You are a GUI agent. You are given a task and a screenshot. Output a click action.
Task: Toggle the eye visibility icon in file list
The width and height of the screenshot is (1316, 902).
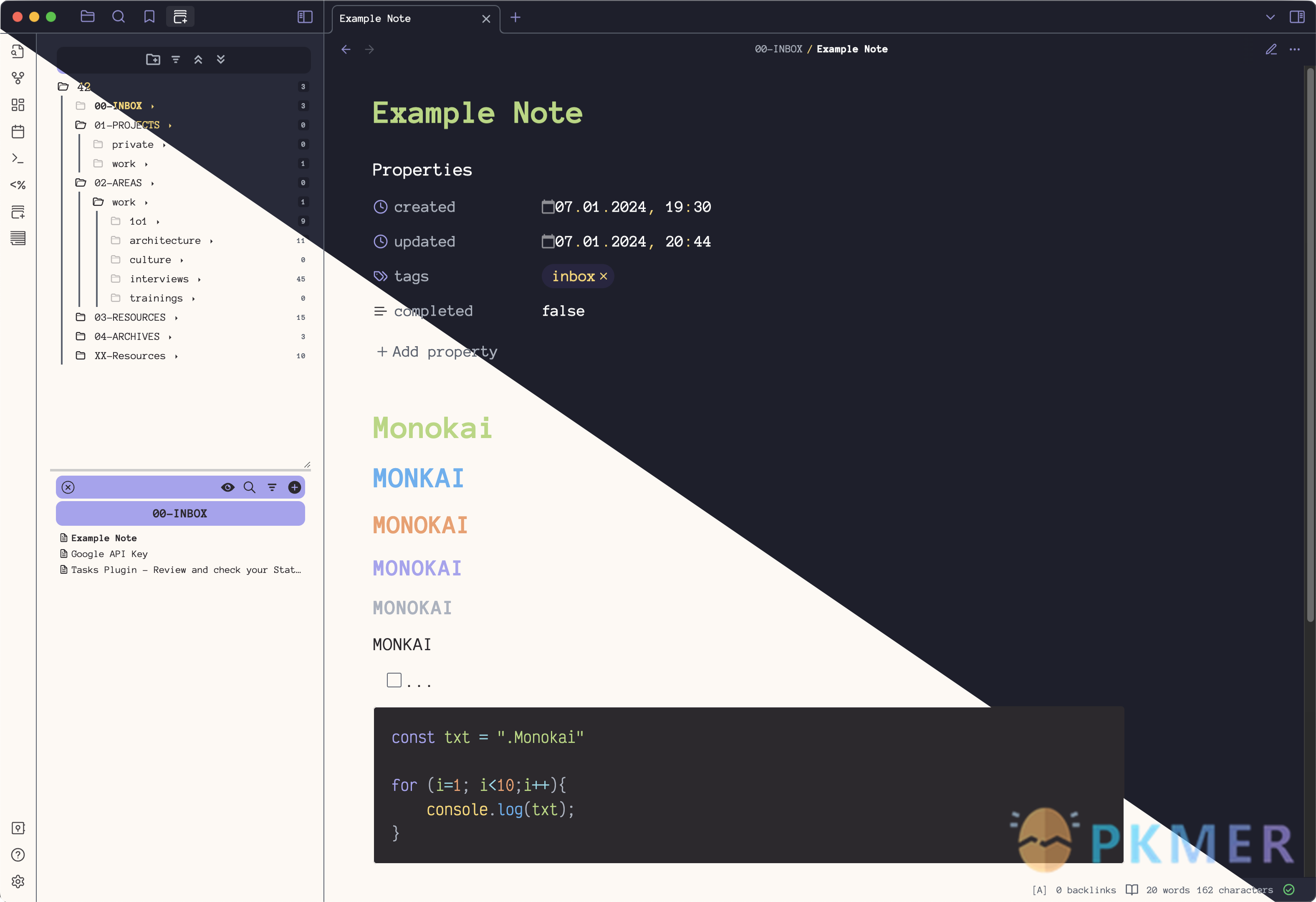(227, 487)
